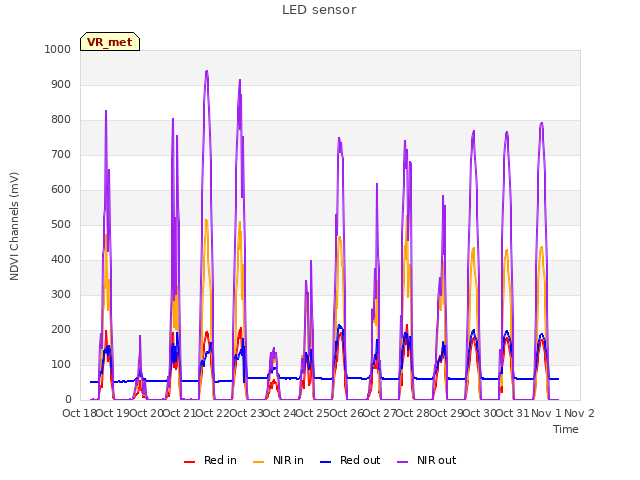Viewport: 640px width, 480px height.
Task: Click the orange NIR in legend swatch
Action: [258, 462]
